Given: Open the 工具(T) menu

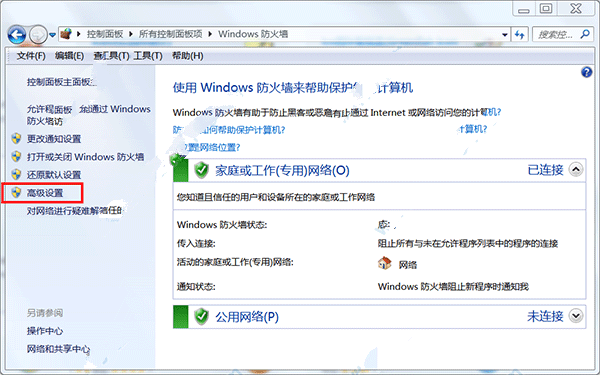Looking at the screenshot, I should click(148, 56).
